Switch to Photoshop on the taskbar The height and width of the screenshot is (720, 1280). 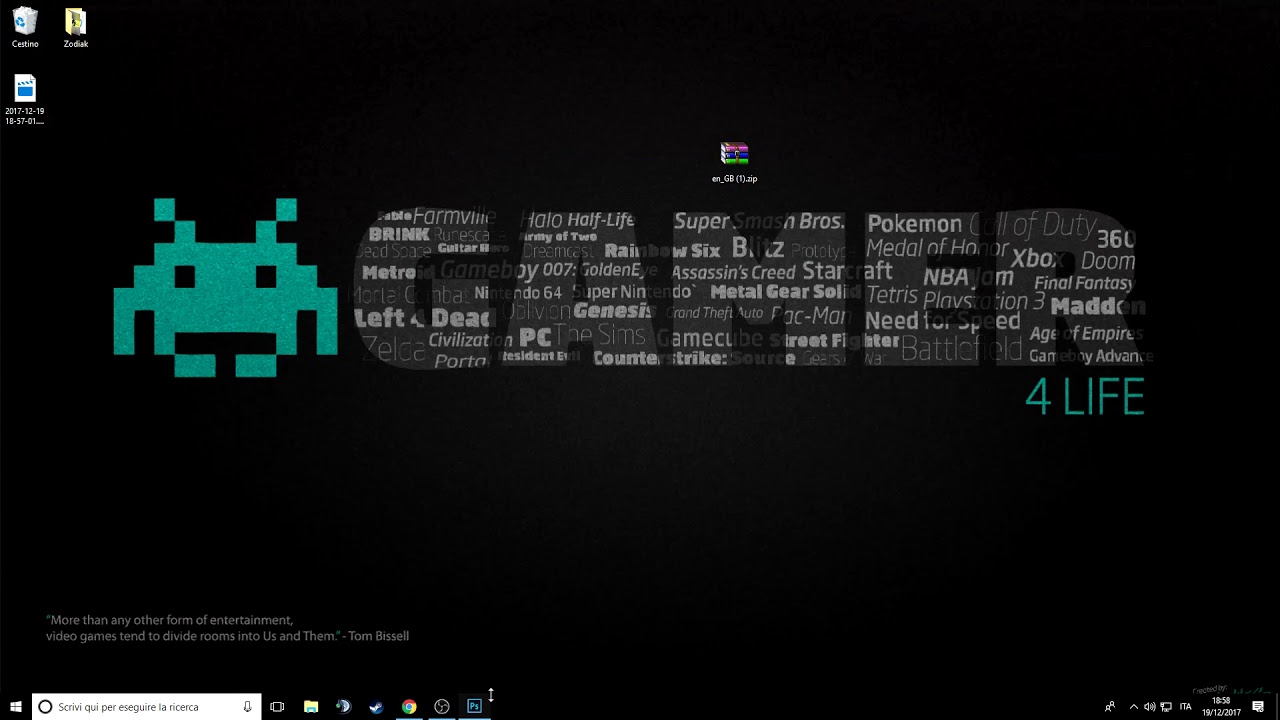click(474, 707)
